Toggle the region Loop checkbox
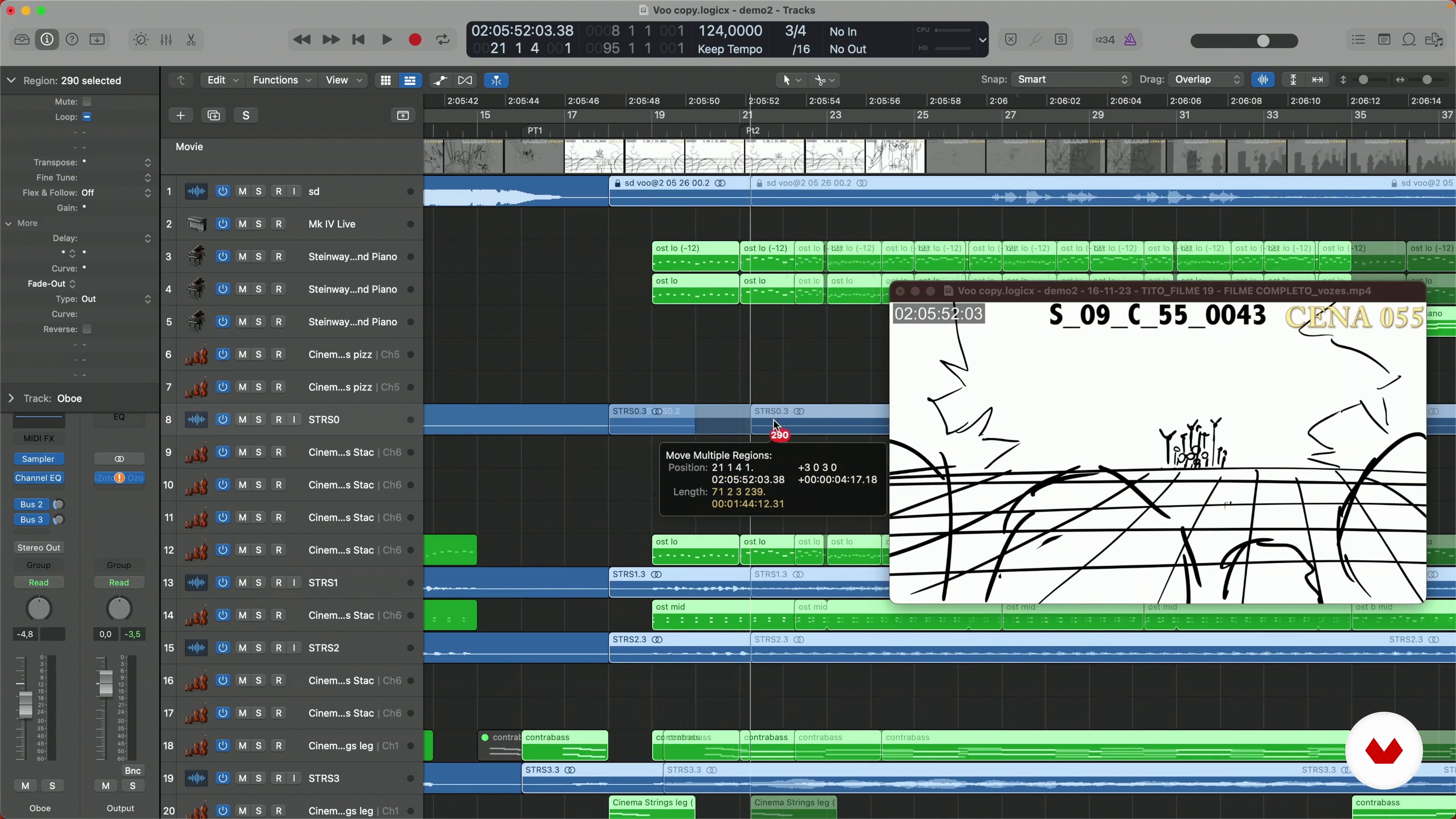1456x819 pixels. tap(87, 117)
